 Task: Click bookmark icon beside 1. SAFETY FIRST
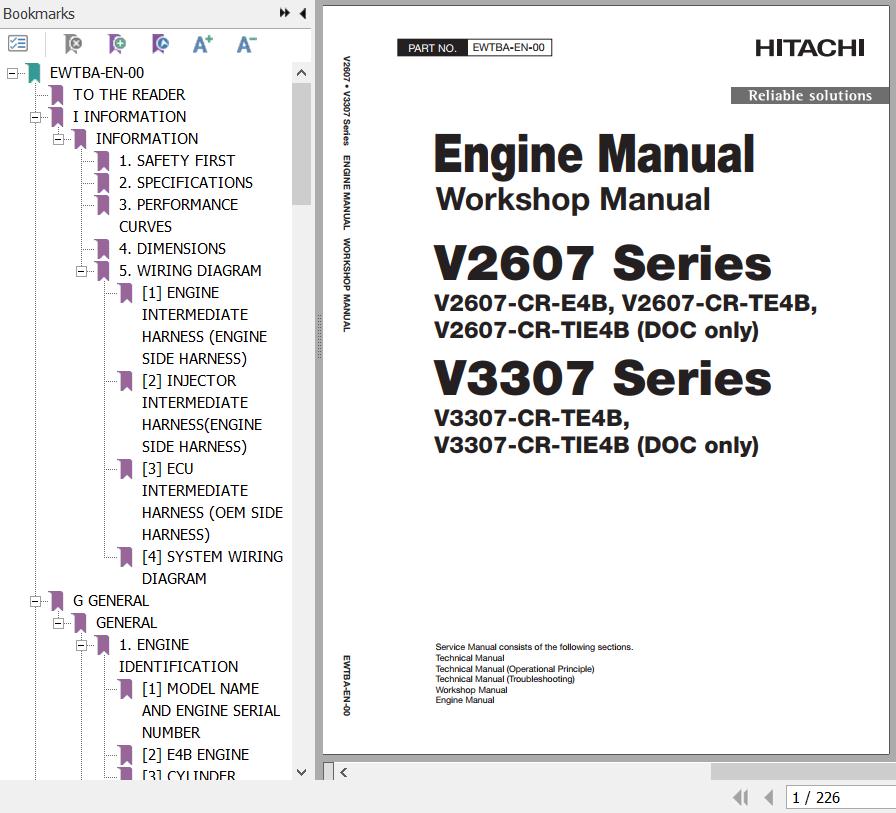(x=103, y=161)
